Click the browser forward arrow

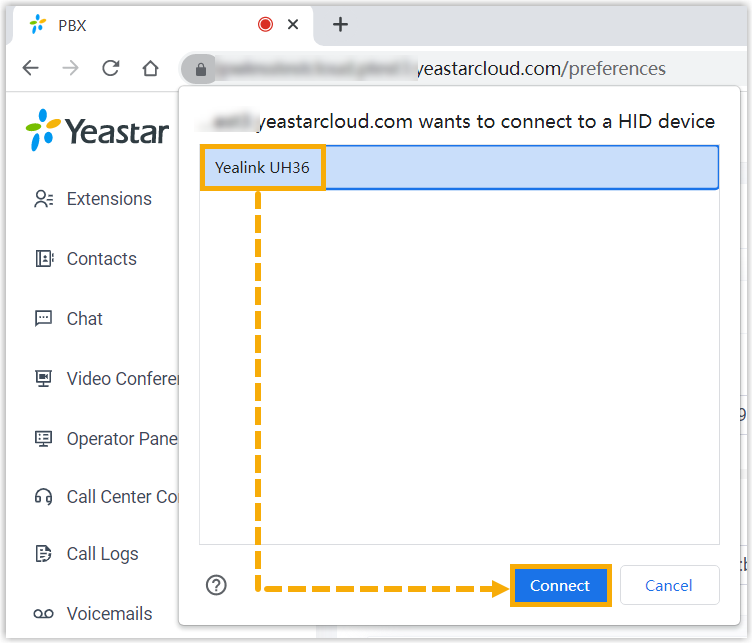[71, 68]
